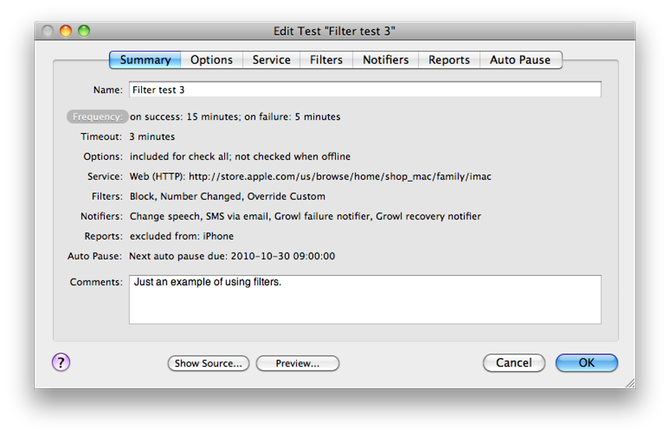Viewport: 670px width, 436px height.
Task: Open the Service tab
Action: coord(271,60)
